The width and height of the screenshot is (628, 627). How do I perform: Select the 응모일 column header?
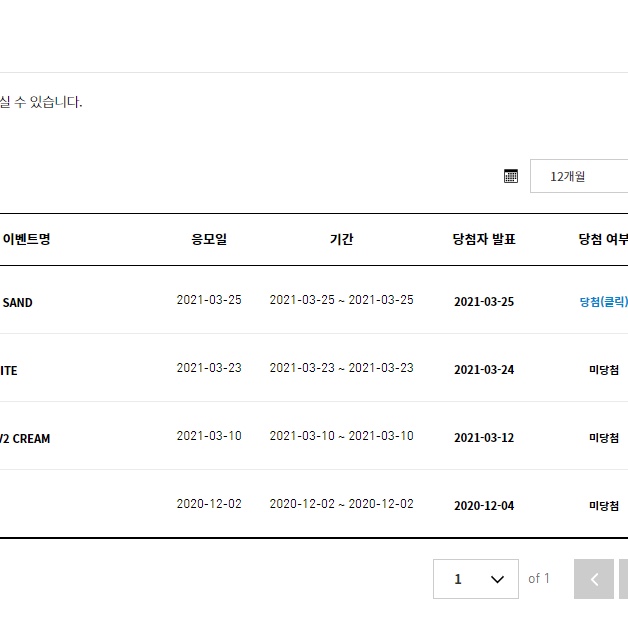click(x=209, y=239)
